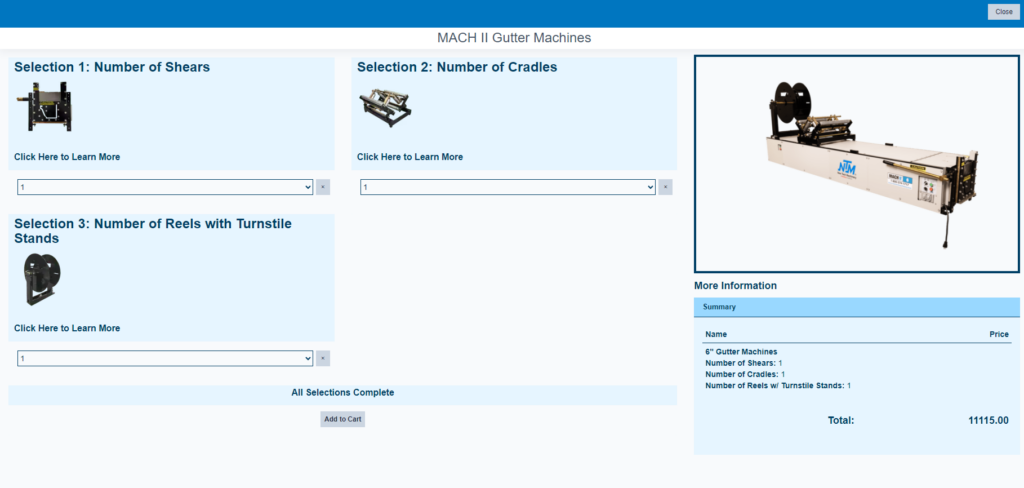
Task: Add the configured machine to cart
Action: click(x=343, y=419)
